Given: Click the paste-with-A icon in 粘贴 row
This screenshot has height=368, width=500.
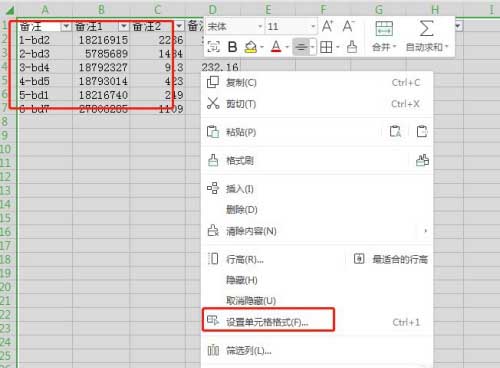Looking at the screenshot, I should point(395,131).
